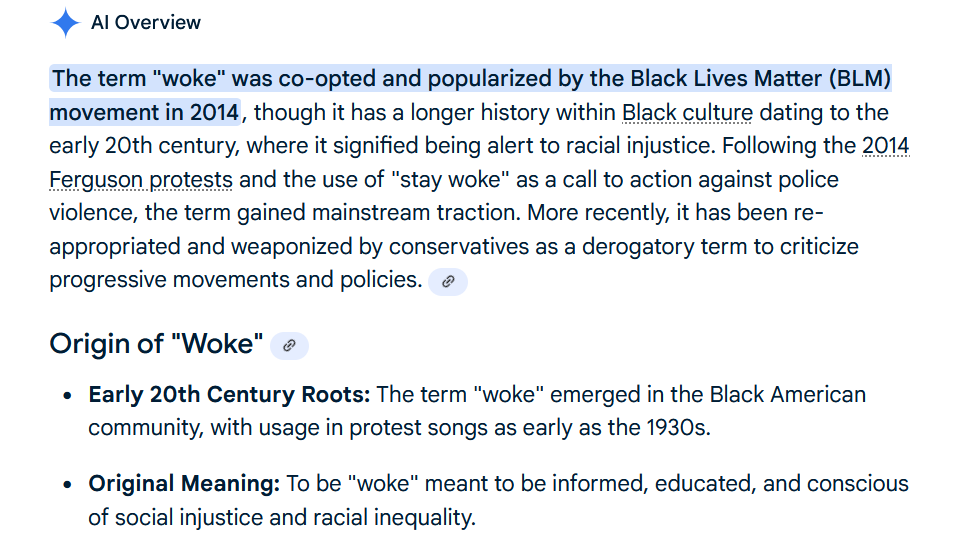The image size is (979, 556).
Task: Click the highlighted "movement in 2014" text
Action: pyautogui.click(x=145, y=112)
